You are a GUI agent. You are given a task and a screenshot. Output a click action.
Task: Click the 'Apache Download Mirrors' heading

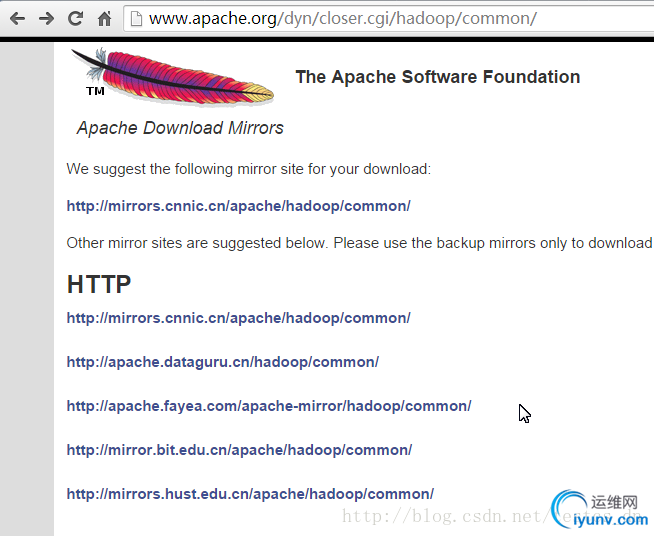click(x=180, y=128)
